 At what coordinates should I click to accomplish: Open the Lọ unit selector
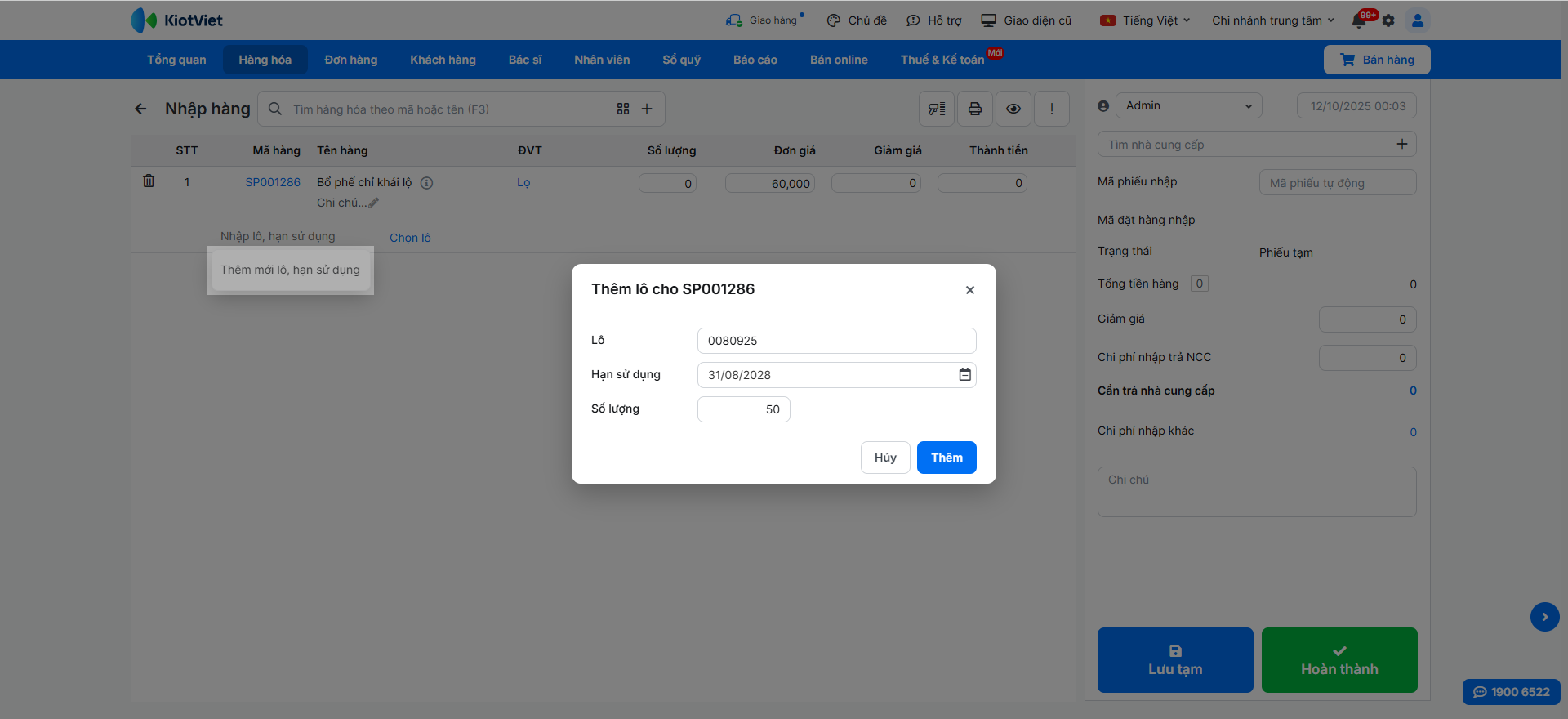point(523,182)
